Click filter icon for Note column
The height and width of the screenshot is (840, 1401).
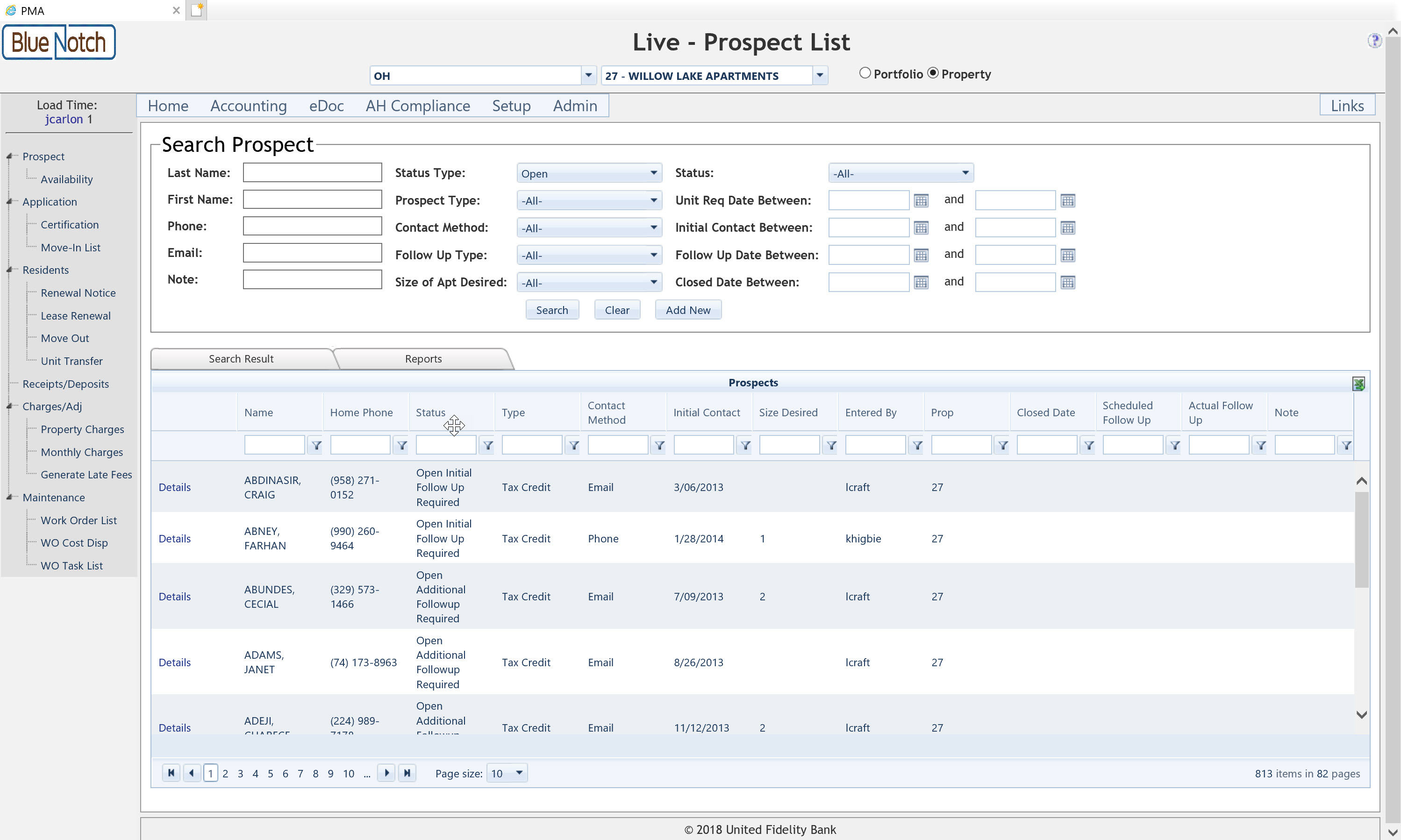pos(1346,446)
